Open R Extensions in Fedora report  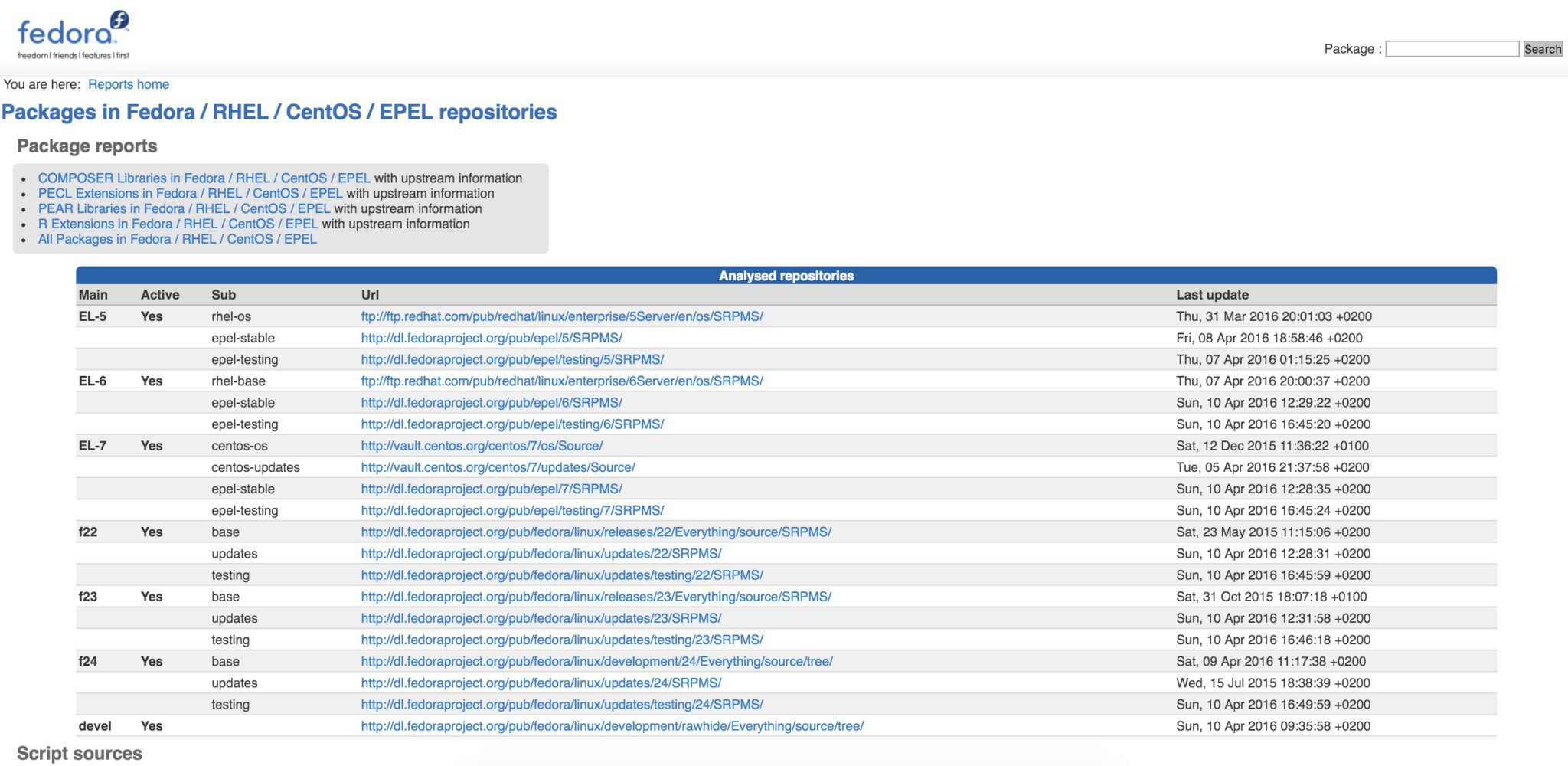(x=178, y=224)
